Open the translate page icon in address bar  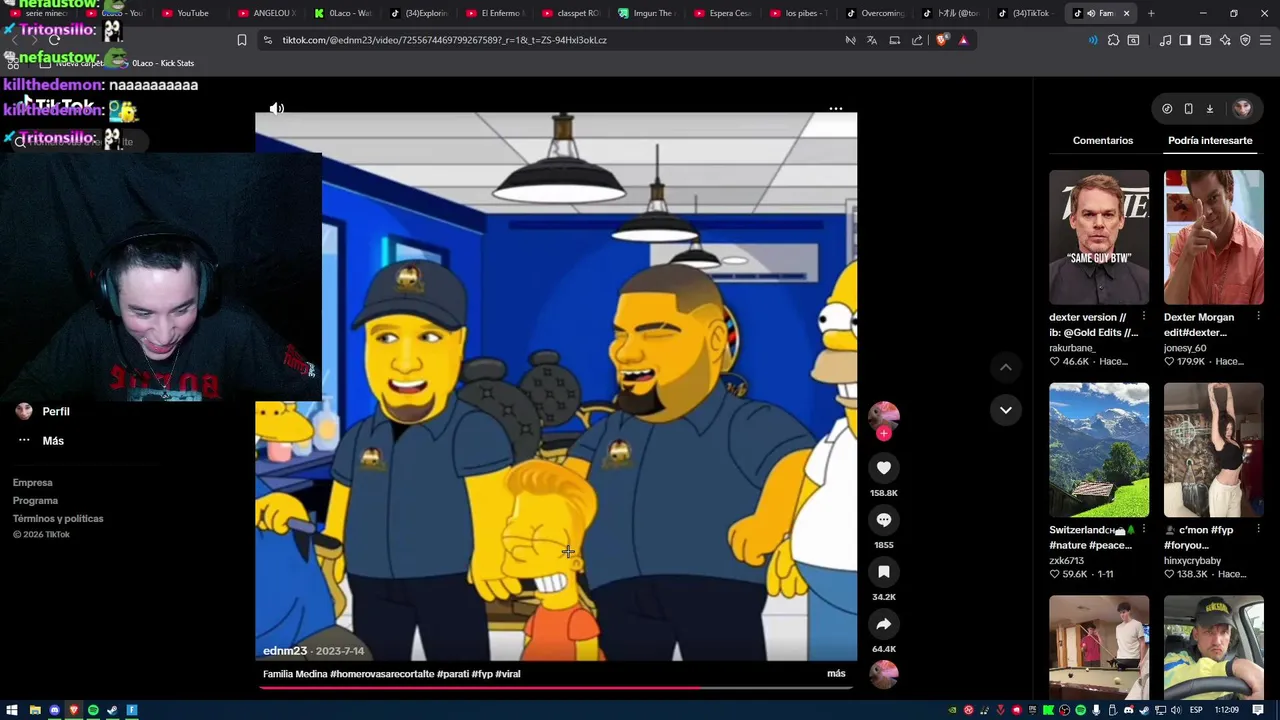pyautogui.click(x=872, y=40)
